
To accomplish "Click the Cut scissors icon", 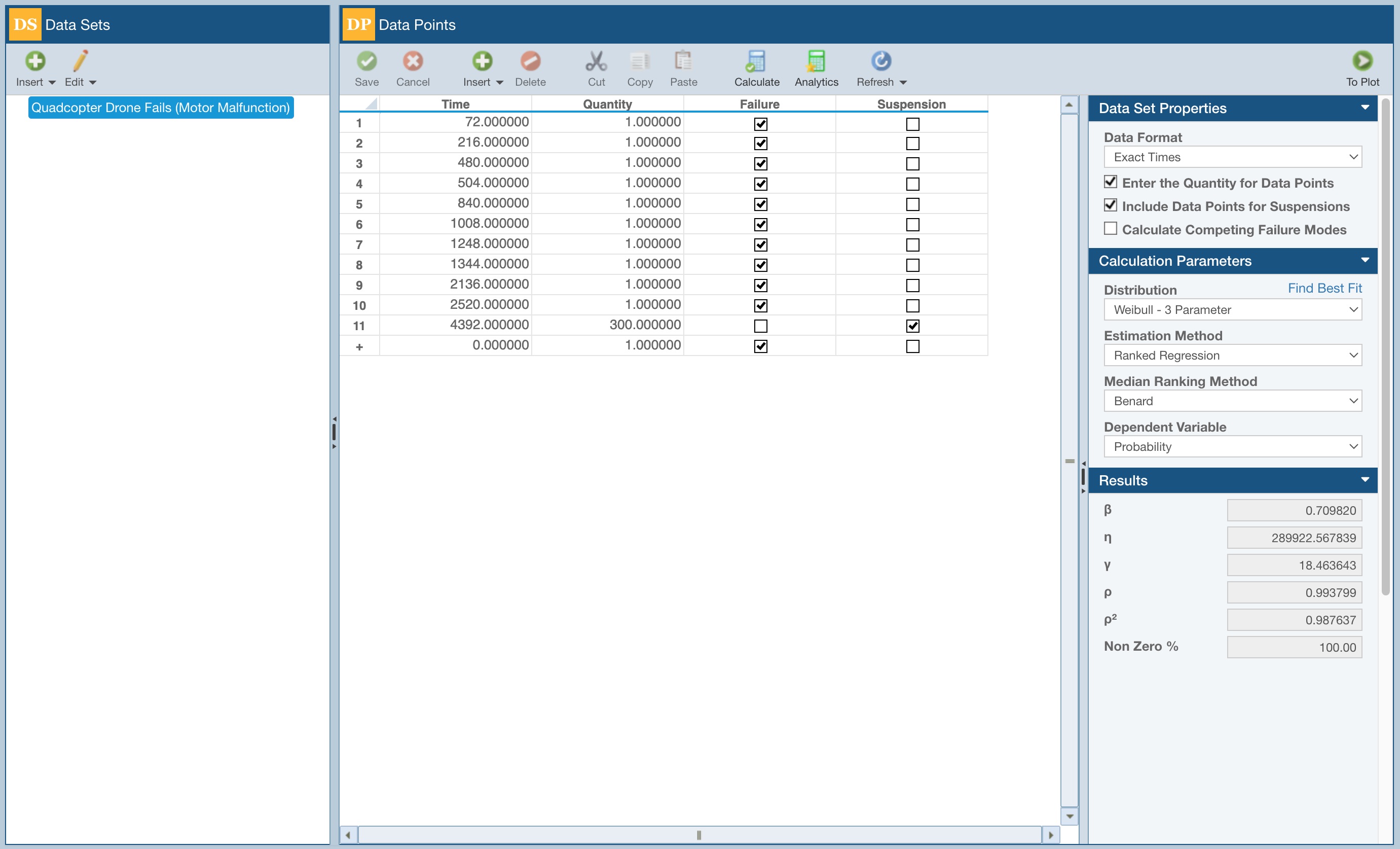I will [596, 61].
